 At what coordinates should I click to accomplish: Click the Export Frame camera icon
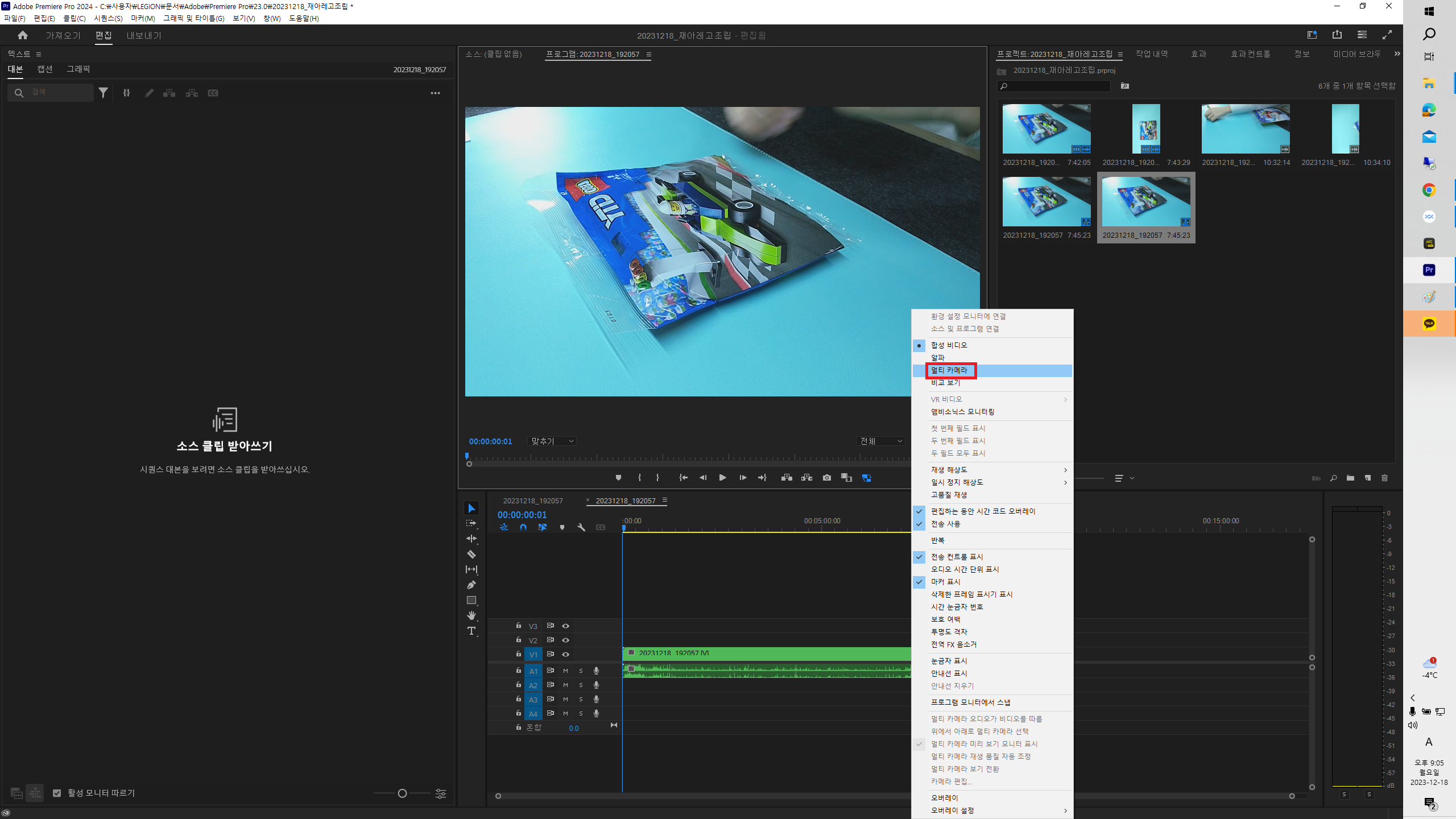(826, 478)
